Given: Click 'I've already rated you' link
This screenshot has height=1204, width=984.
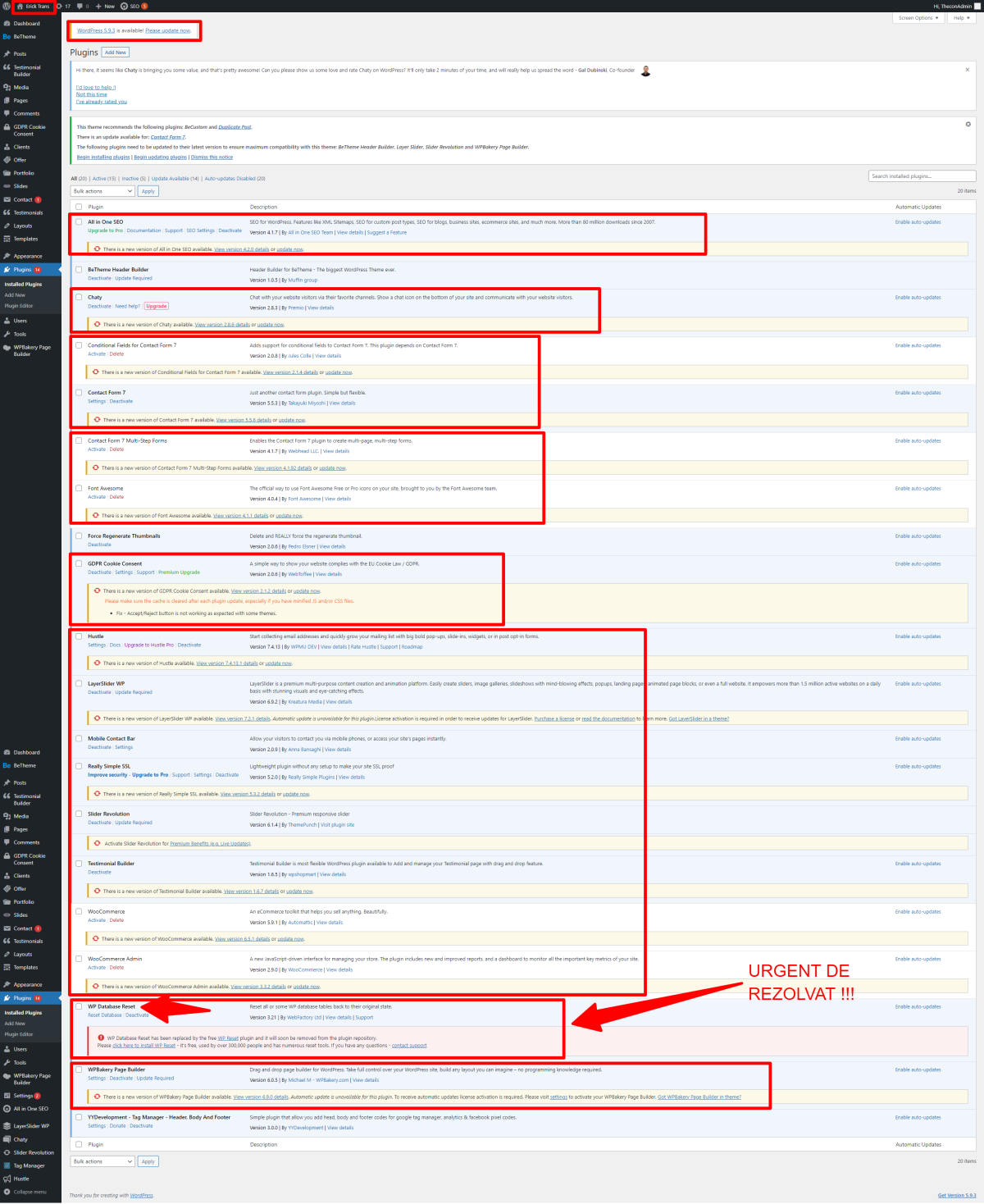Looking at the screenshot, I should (x=102, y=102).
